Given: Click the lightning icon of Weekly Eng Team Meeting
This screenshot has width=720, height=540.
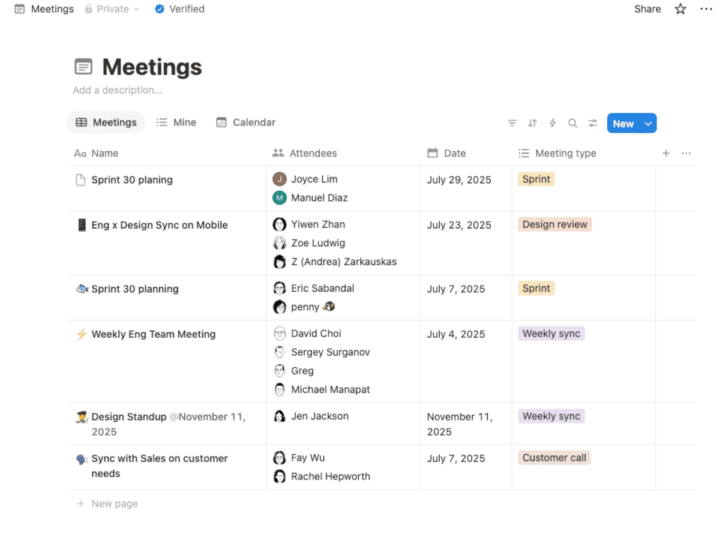Looking at the screenshot, I should point(82,334).
